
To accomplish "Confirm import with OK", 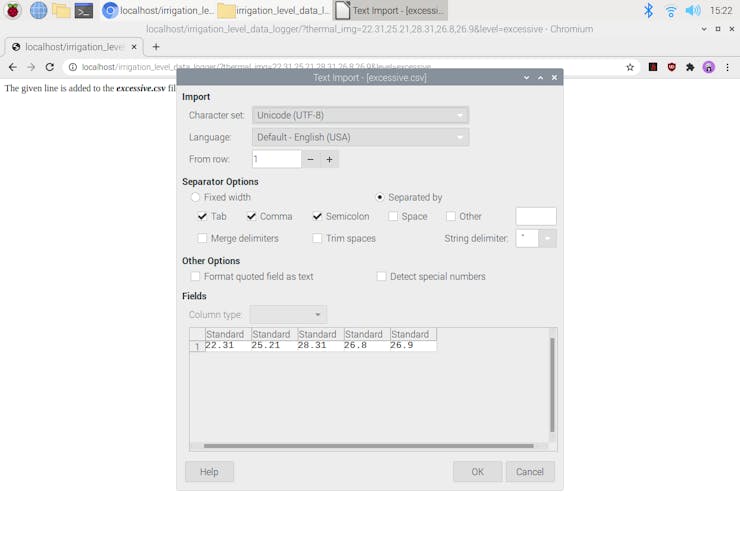I will click(478, 471).
